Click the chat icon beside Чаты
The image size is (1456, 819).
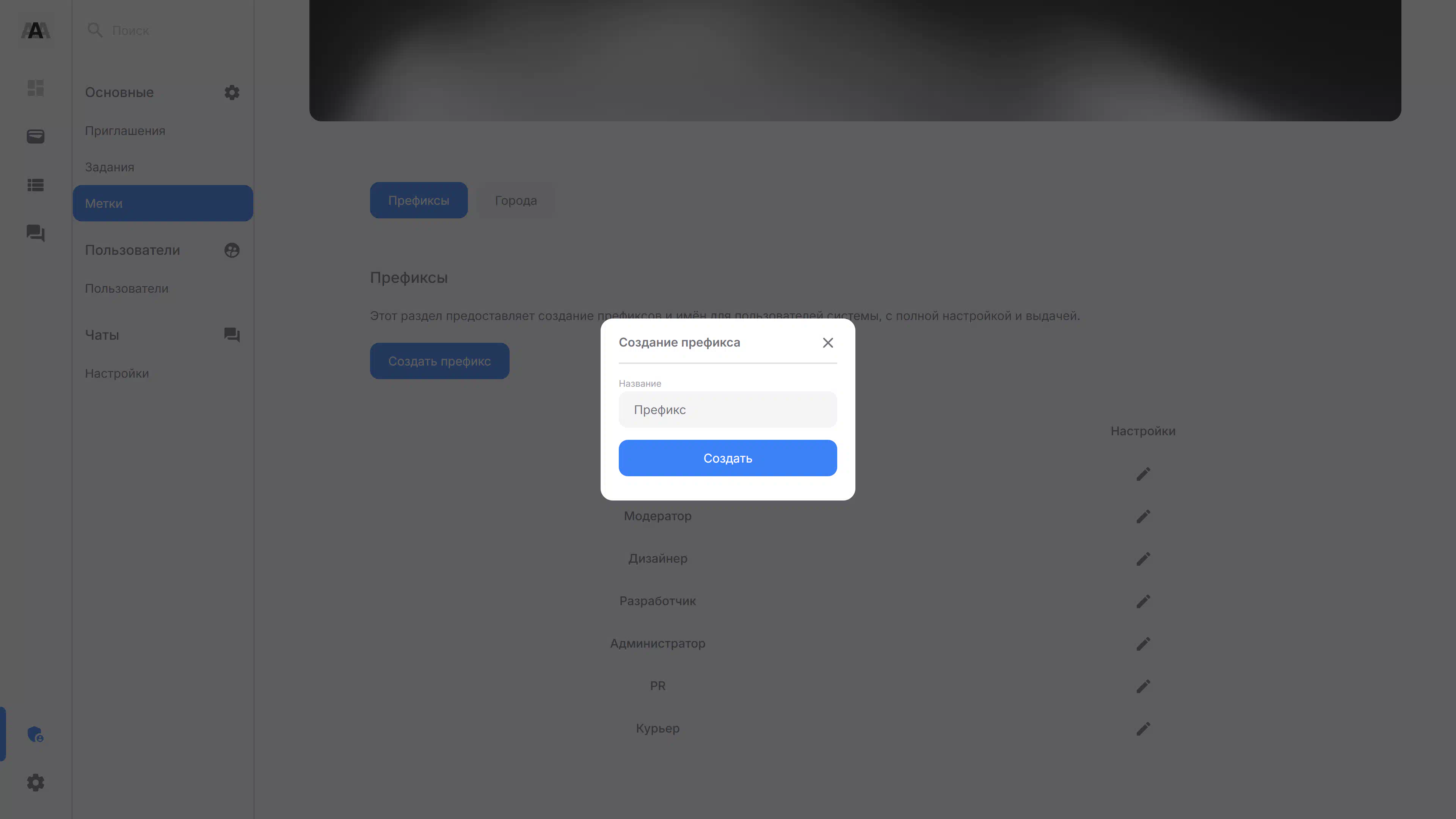pos(232,335)
